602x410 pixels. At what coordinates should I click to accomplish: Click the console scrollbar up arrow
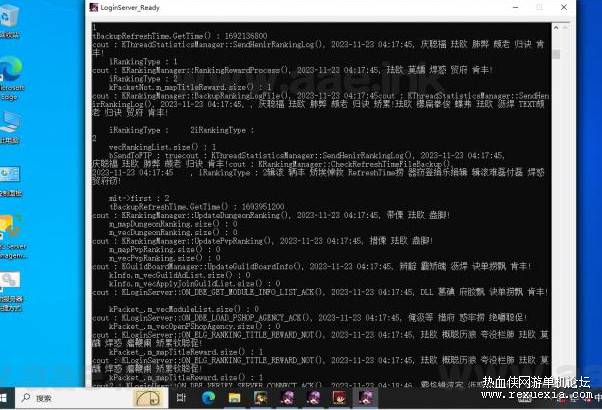tap(556, 28)
